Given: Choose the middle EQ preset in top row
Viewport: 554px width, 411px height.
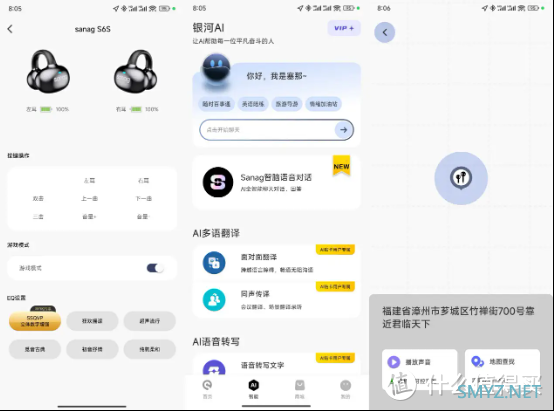Looking at the screenshot, I should pos(92,321).
